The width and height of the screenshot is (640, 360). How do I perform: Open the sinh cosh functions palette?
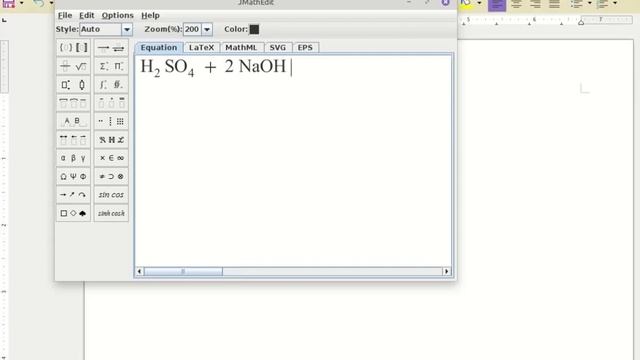click(111, 213)
